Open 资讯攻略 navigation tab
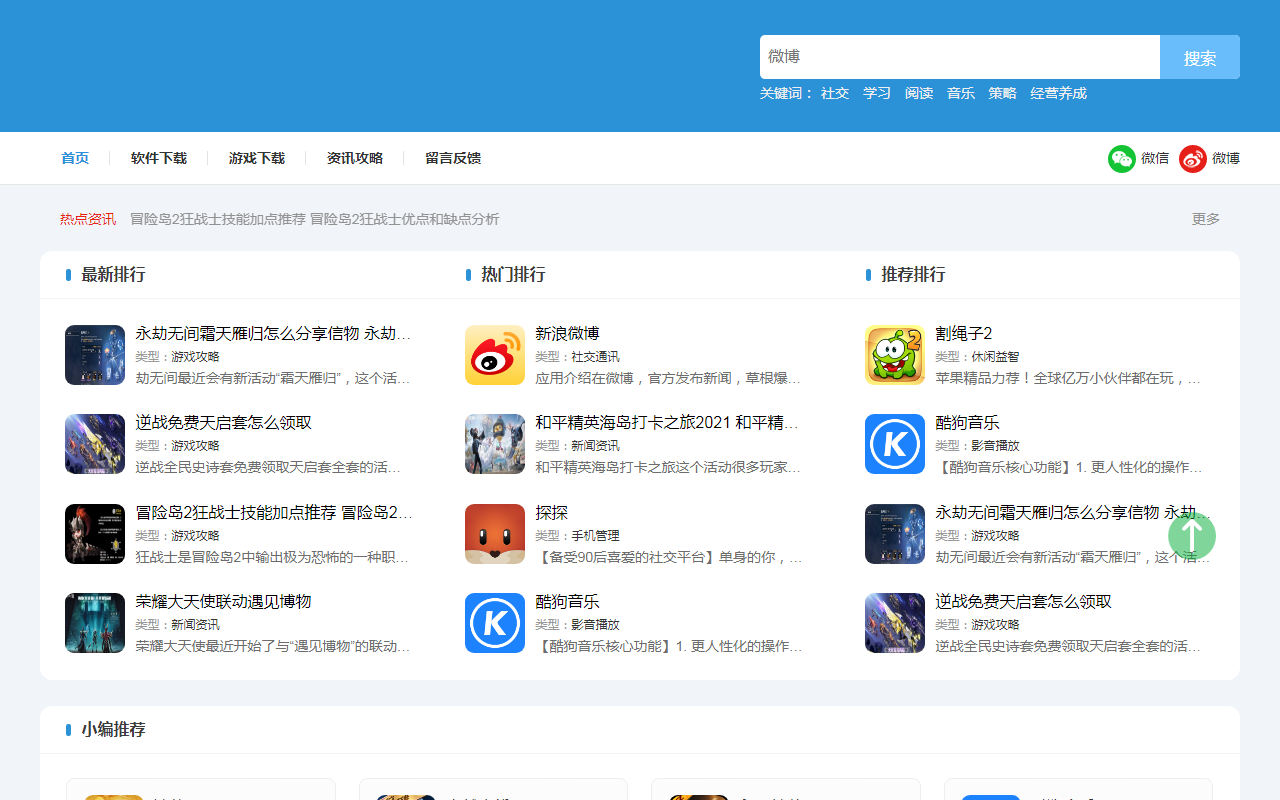The image size is (1280, 800). tap(355, 158)
